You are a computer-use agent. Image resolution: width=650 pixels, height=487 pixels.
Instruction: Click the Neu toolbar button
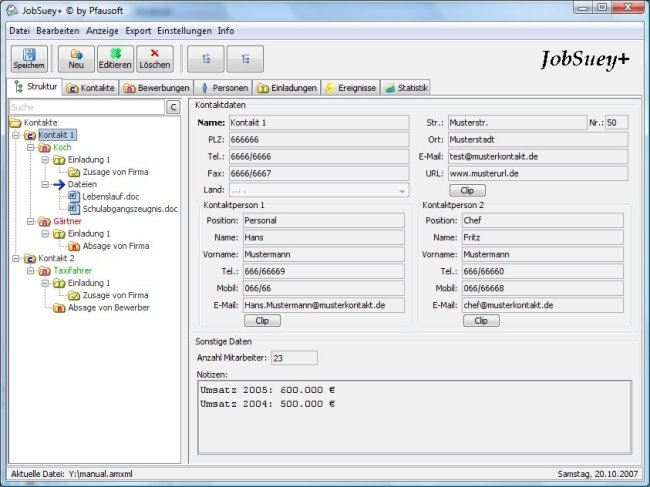tap(76, 58)
